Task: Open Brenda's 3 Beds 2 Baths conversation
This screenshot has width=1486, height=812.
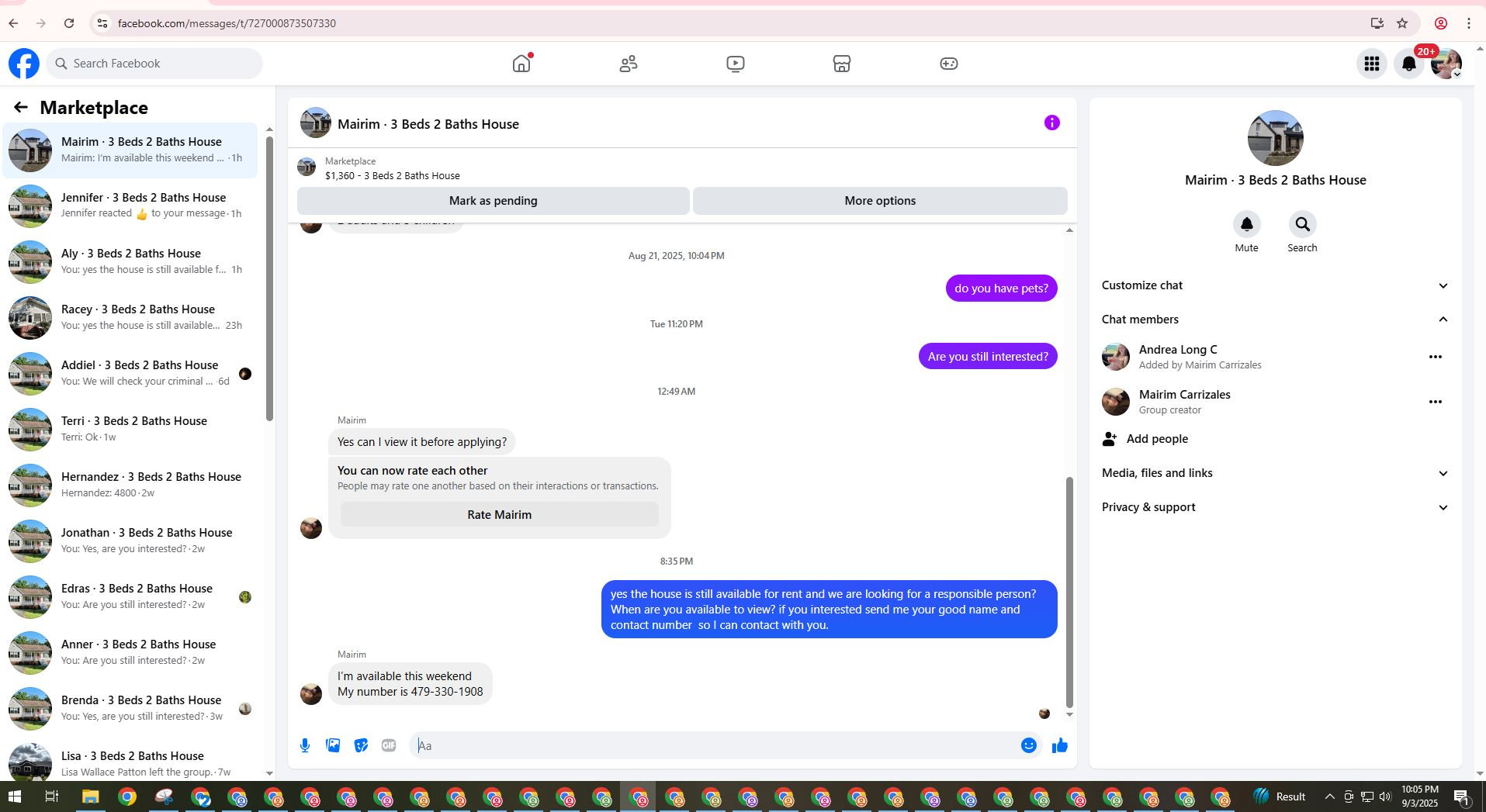Action: coord(130,709)
